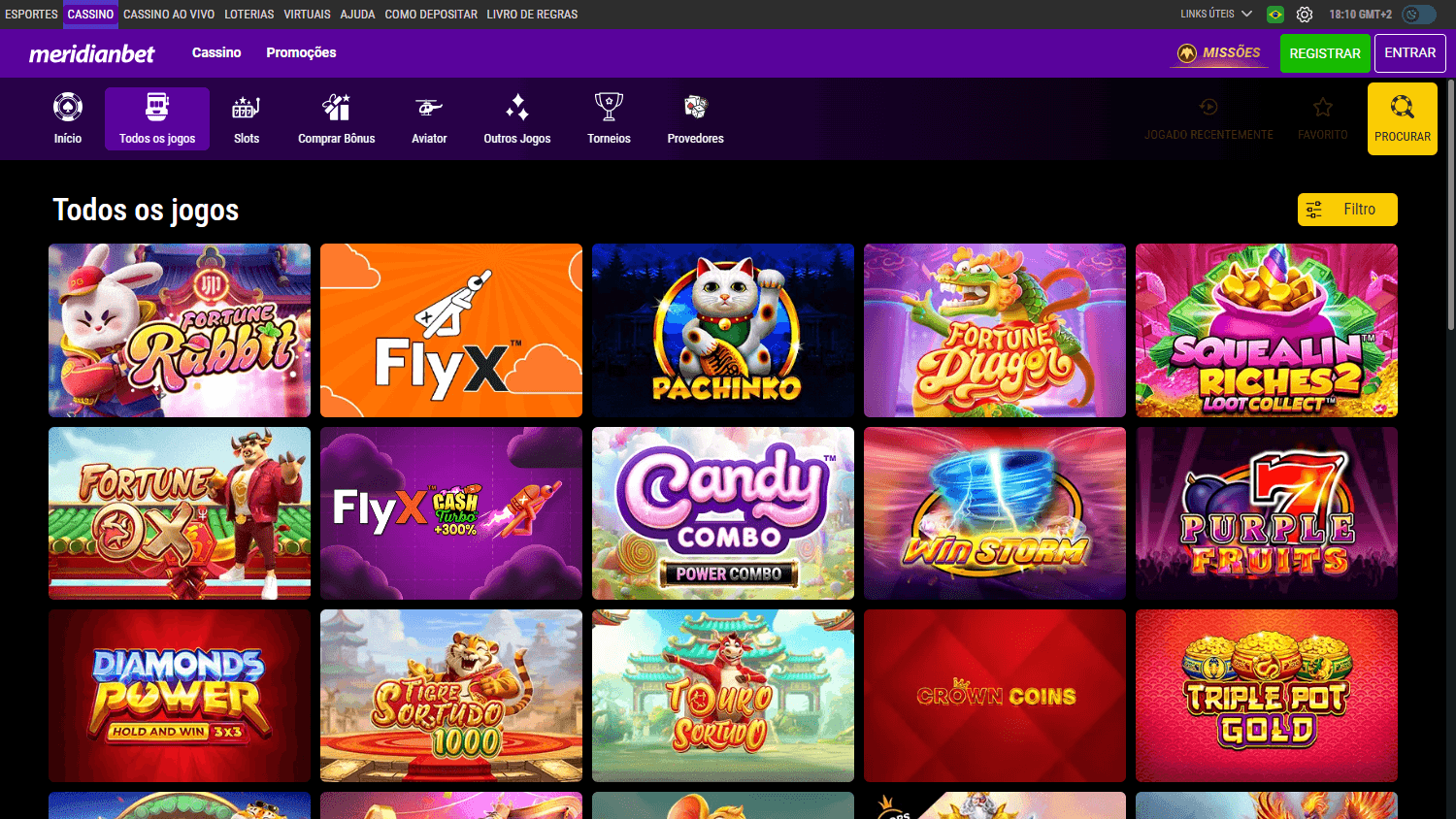
Task: Open the settings gear icon
Action: (x=1305, y=15)
